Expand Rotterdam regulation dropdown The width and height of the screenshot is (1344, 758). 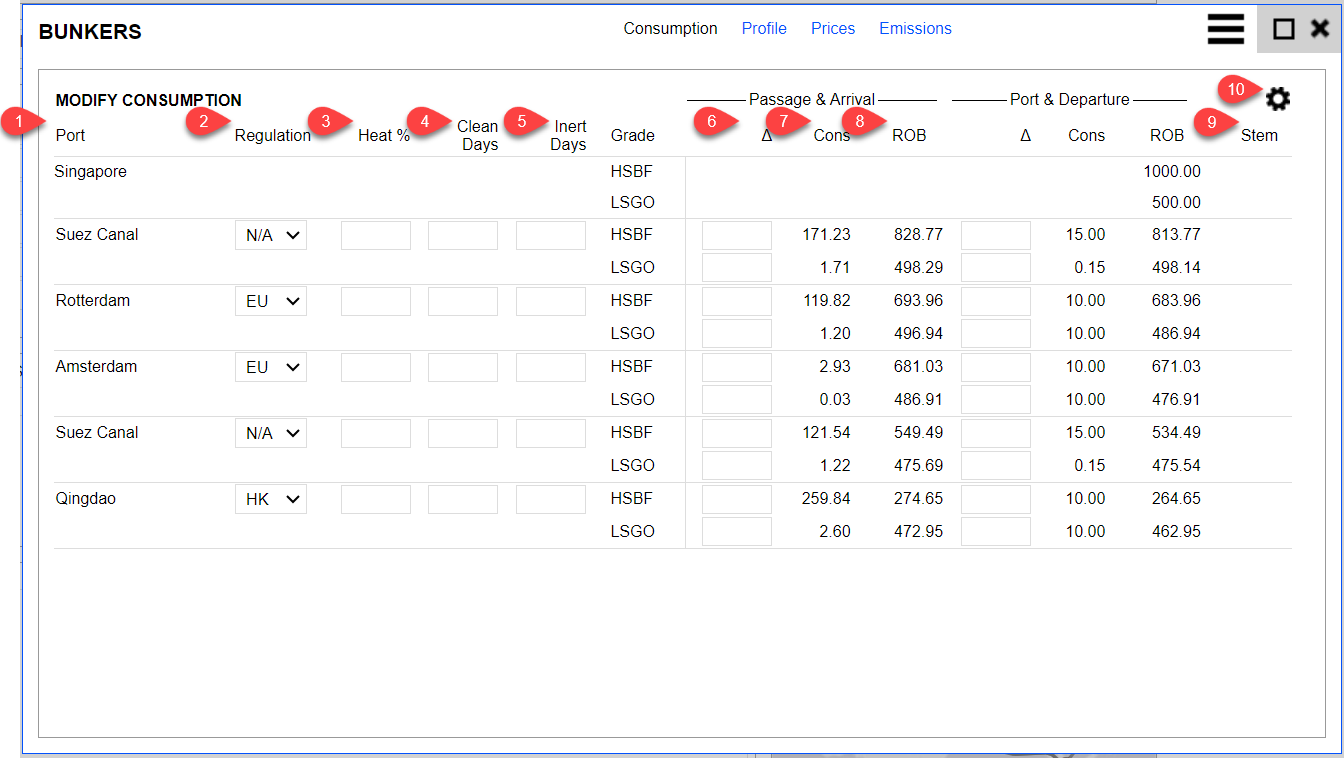[x=271, y=302]
